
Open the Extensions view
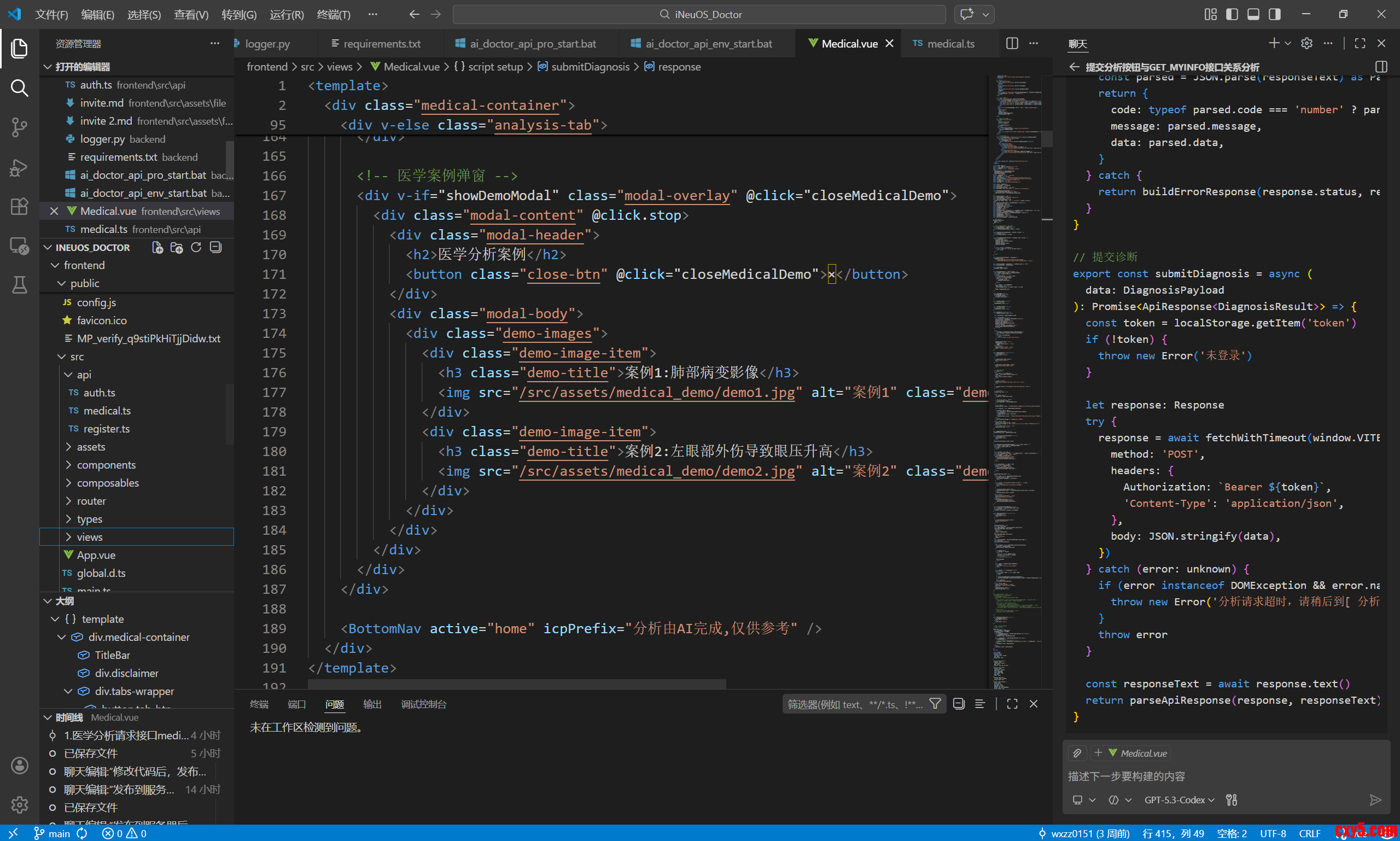tap(19, 206)
